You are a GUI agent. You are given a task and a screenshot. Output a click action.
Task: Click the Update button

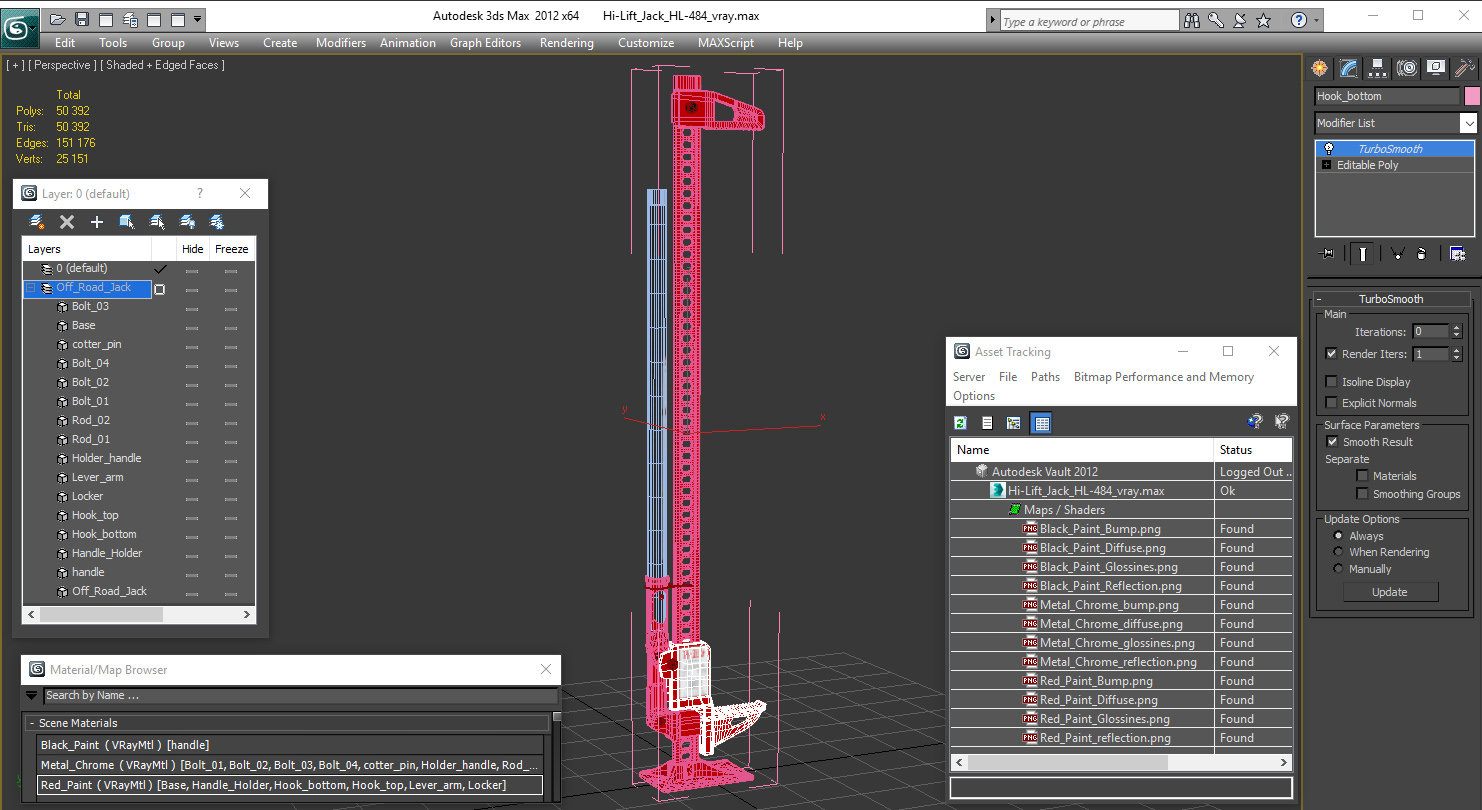click(x=1390, y=592)
